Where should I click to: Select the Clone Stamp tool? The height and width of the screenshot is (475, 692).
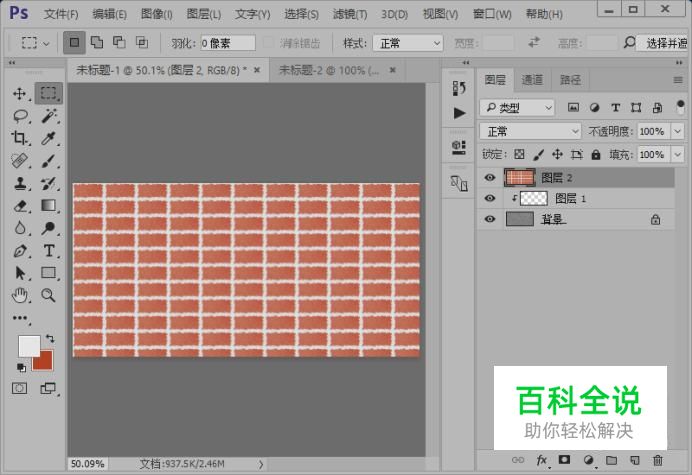(x=20, y=183)
